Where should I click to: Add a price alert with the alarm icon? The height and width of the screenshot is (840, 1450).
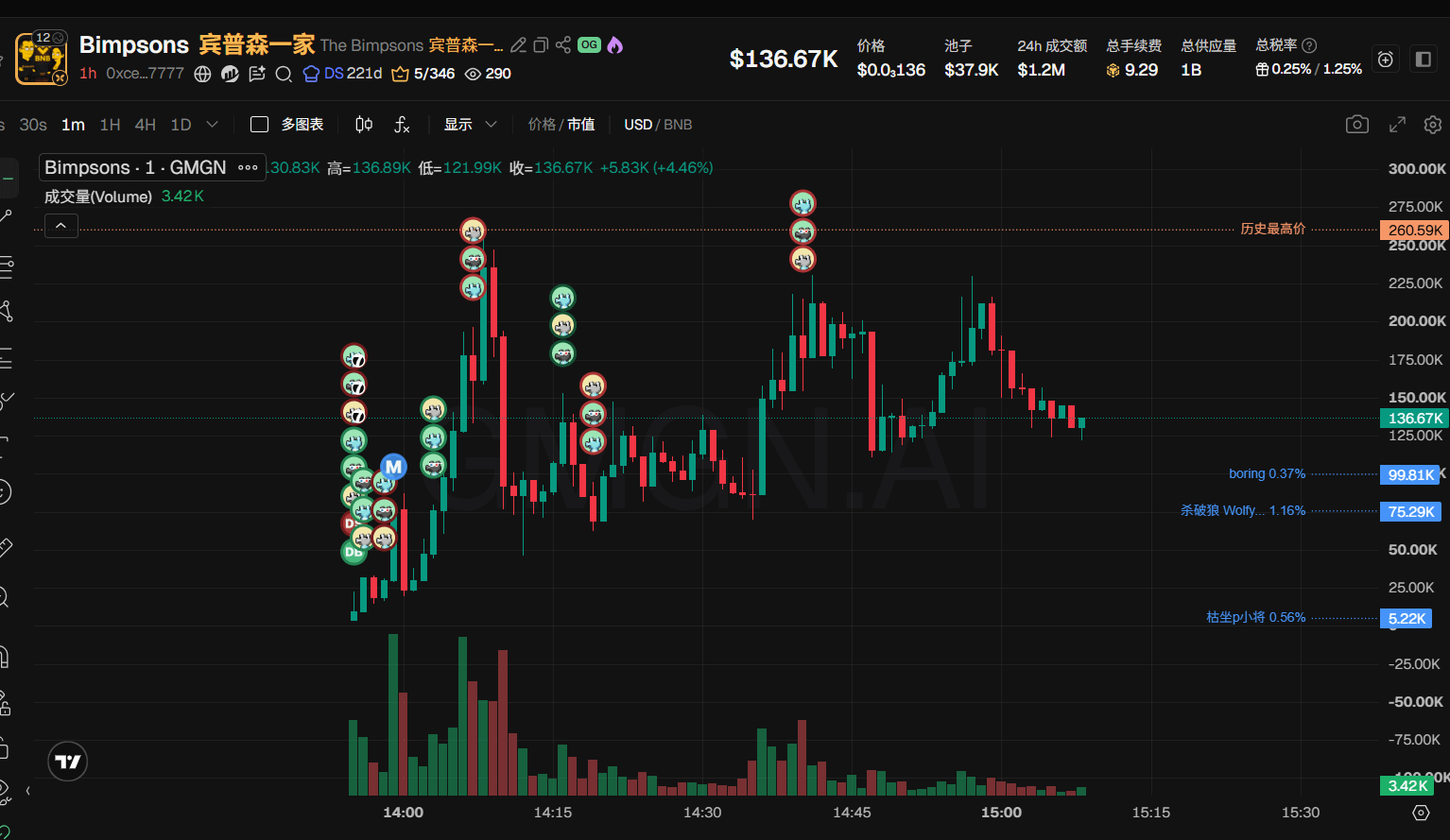tap(1386, 60)
